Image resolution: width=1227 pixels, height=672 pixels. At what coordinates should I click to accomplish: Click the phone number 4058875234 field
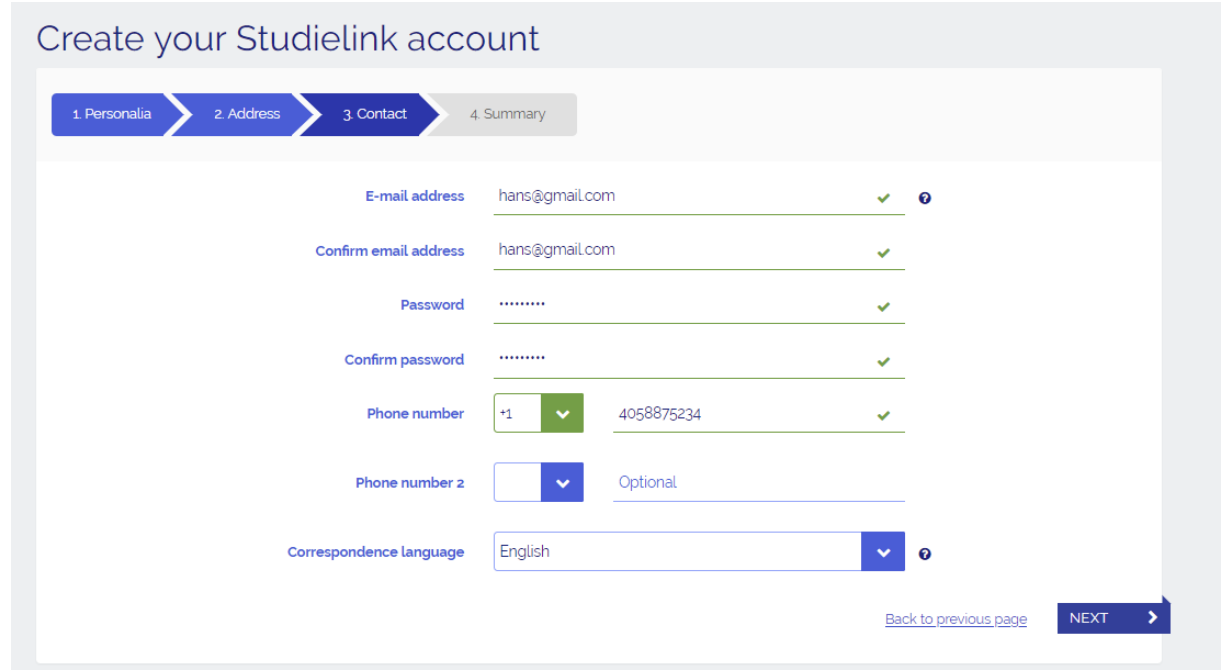740,414
